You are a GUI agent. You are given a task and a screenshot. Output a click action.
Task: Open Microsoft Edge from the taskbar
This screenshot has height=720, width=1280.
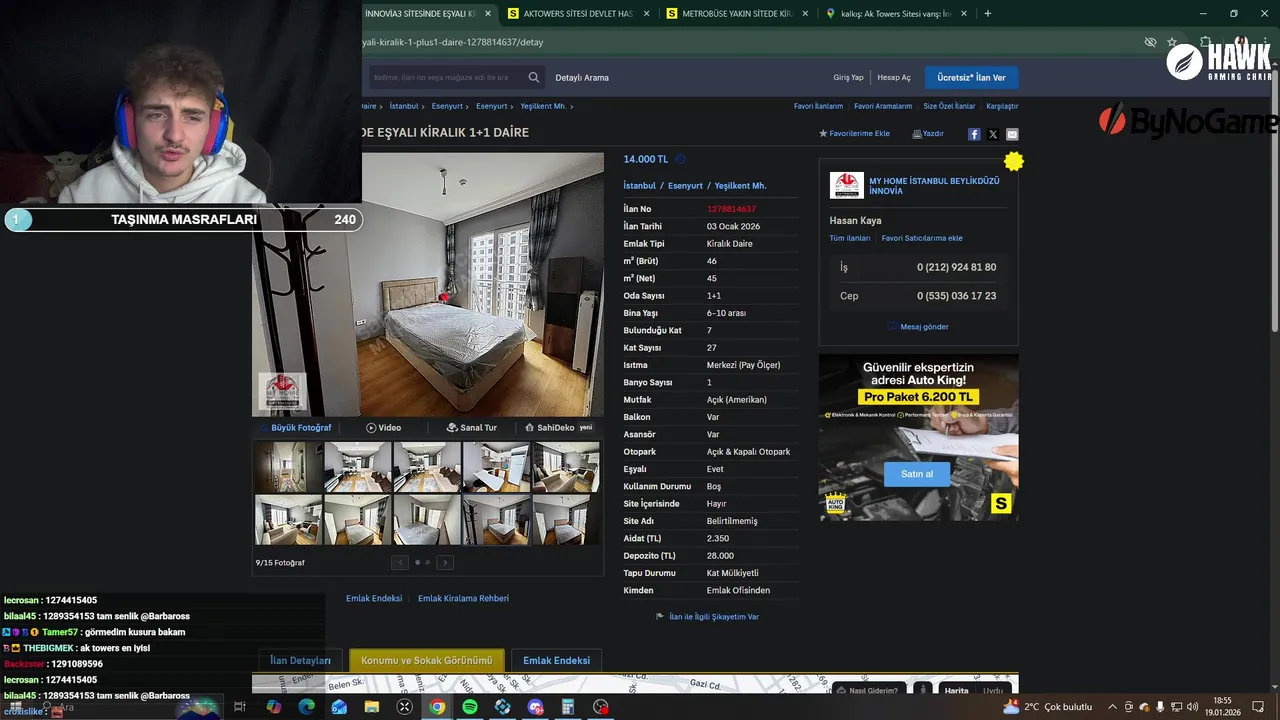(307, 707)
